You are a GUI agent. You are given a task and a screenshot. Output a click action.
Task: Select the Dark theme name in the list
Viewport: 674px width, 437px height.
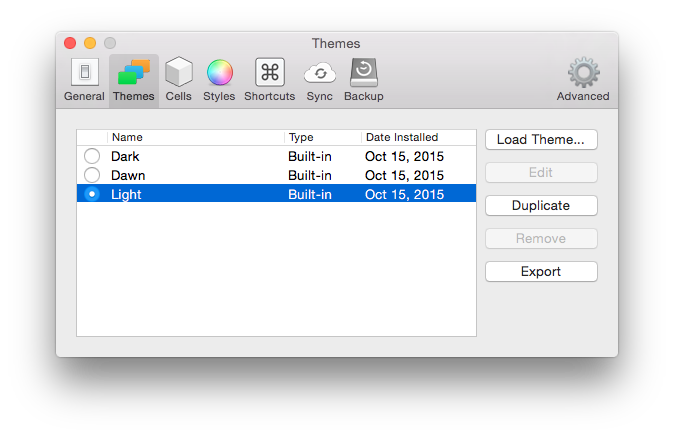pos(125,156)
